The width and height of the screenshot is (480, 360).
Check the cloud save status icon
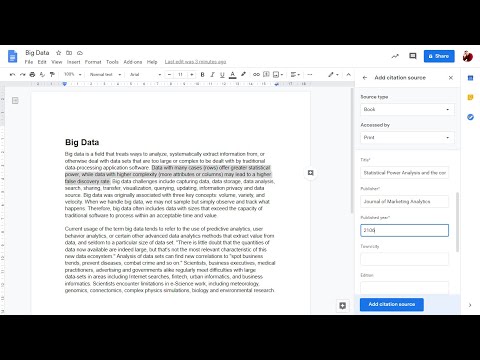click(x=80, y=53)
